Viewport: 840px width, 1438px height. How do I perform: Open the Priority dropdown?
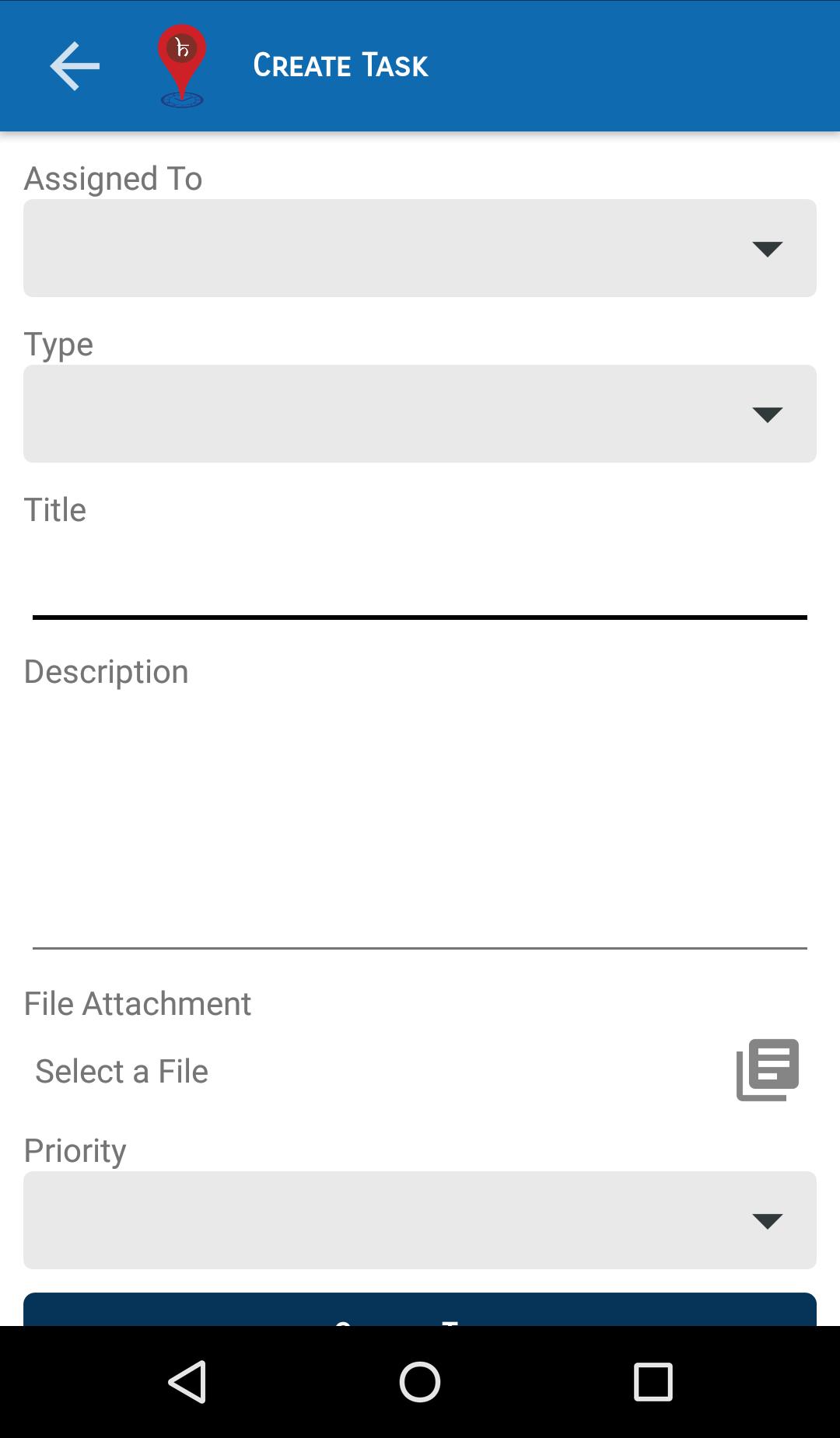[x=420, y=1220]
